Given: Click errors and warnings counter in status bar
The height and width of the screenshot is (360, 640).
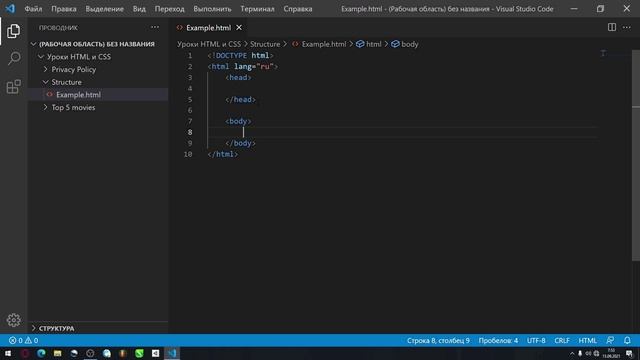Looking at the screenshot, I should click(x=23, y=340).
